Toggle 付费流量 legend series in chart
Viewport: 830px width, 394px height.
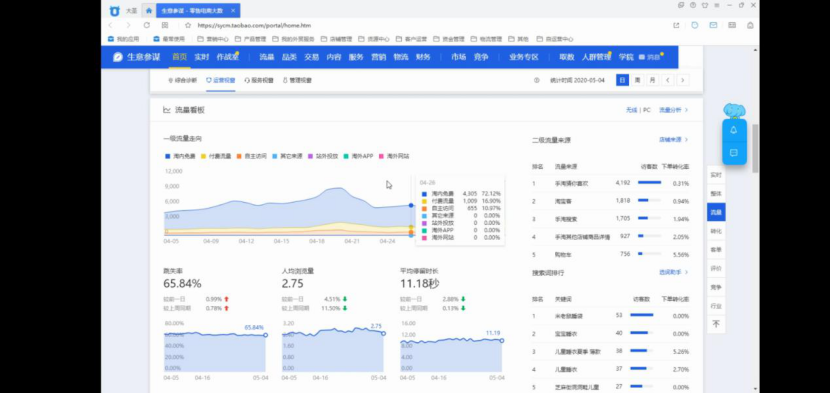tap(216, 156)
